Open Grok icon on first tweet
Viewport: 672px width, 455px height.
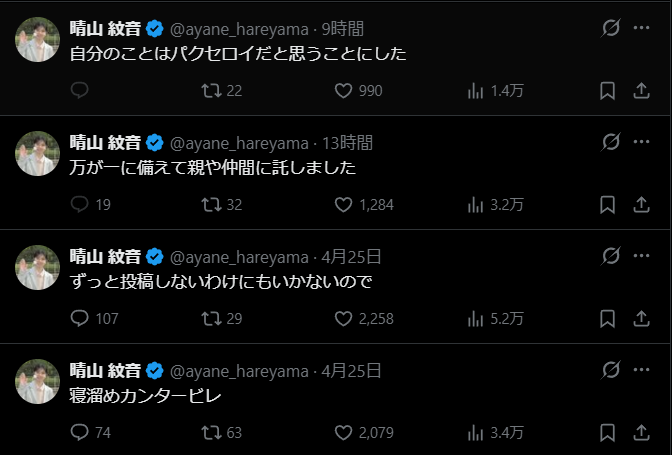[x=609, y=28]
